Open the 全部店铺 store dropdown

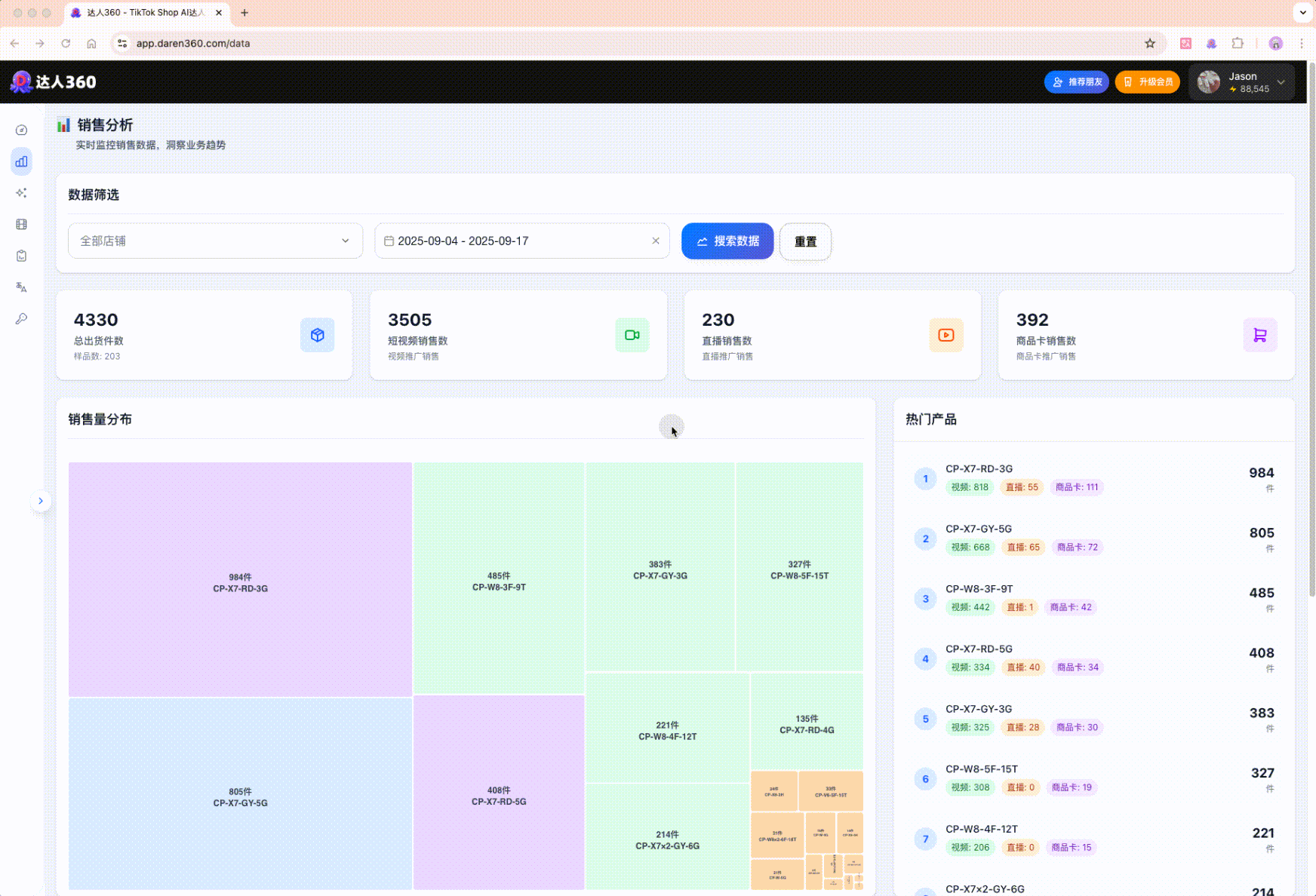215,241
